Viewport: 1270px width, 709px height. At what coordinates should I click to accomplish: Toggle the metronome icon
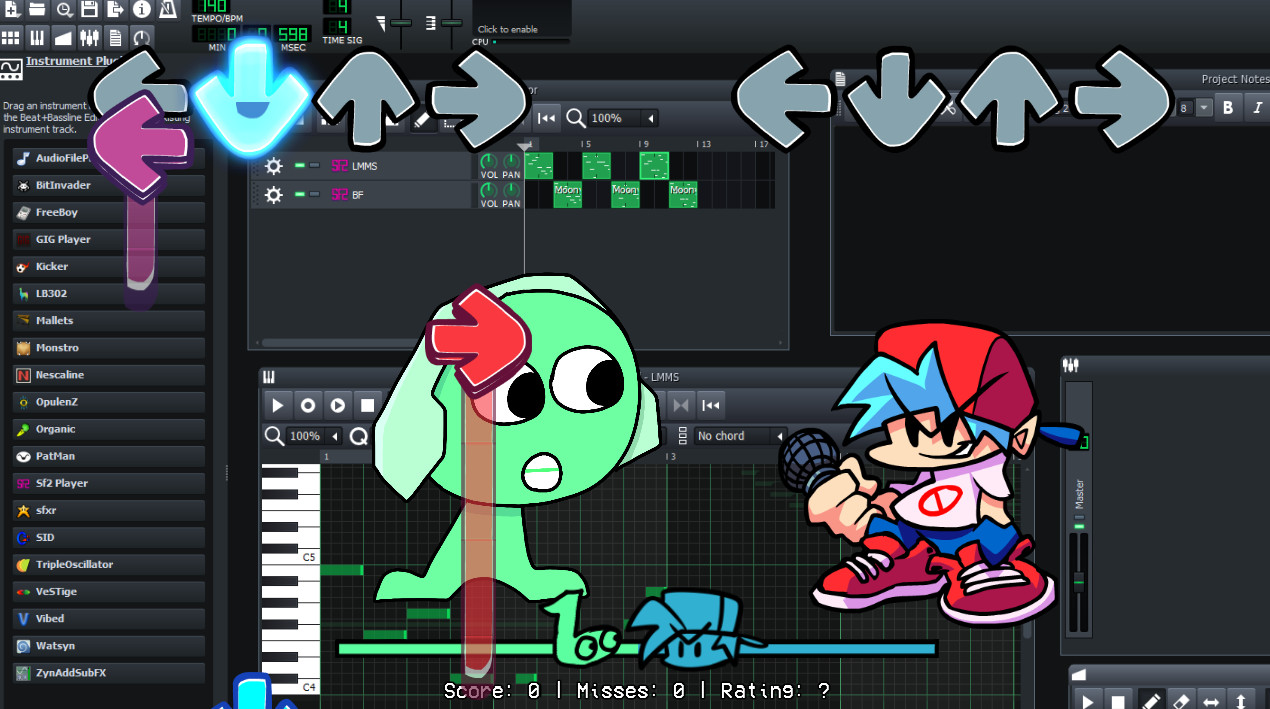click(167, 9)
